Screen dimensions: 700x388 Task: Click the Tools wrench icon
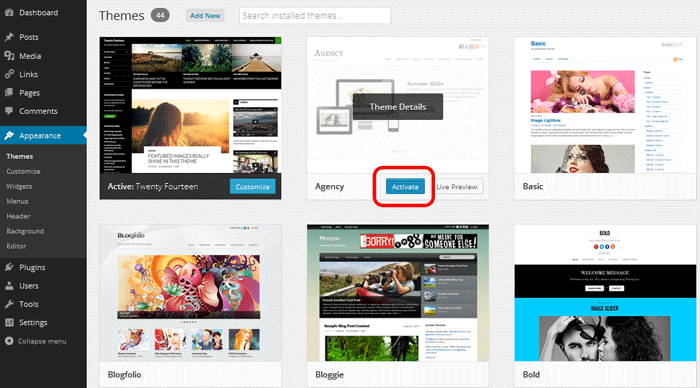(x=9, y=304)
